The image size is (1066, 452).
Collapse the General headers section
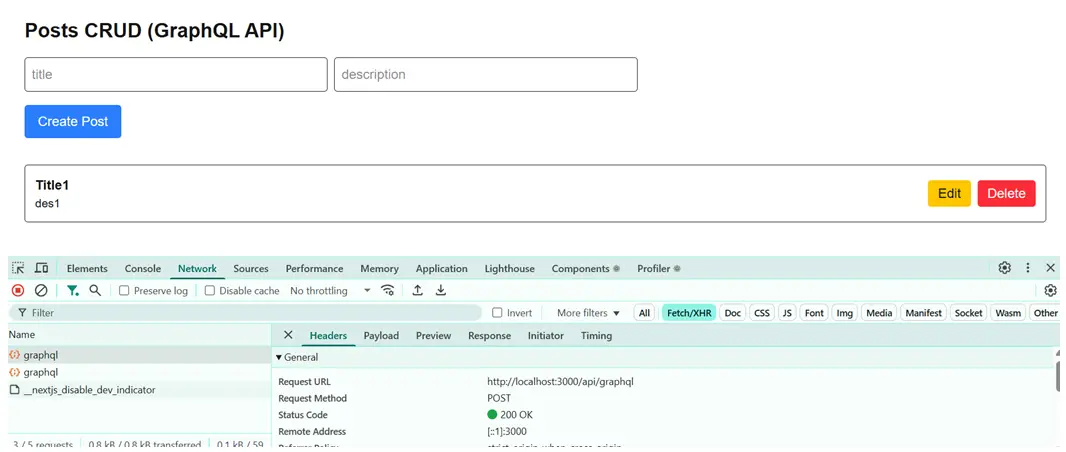click(279, 357)
